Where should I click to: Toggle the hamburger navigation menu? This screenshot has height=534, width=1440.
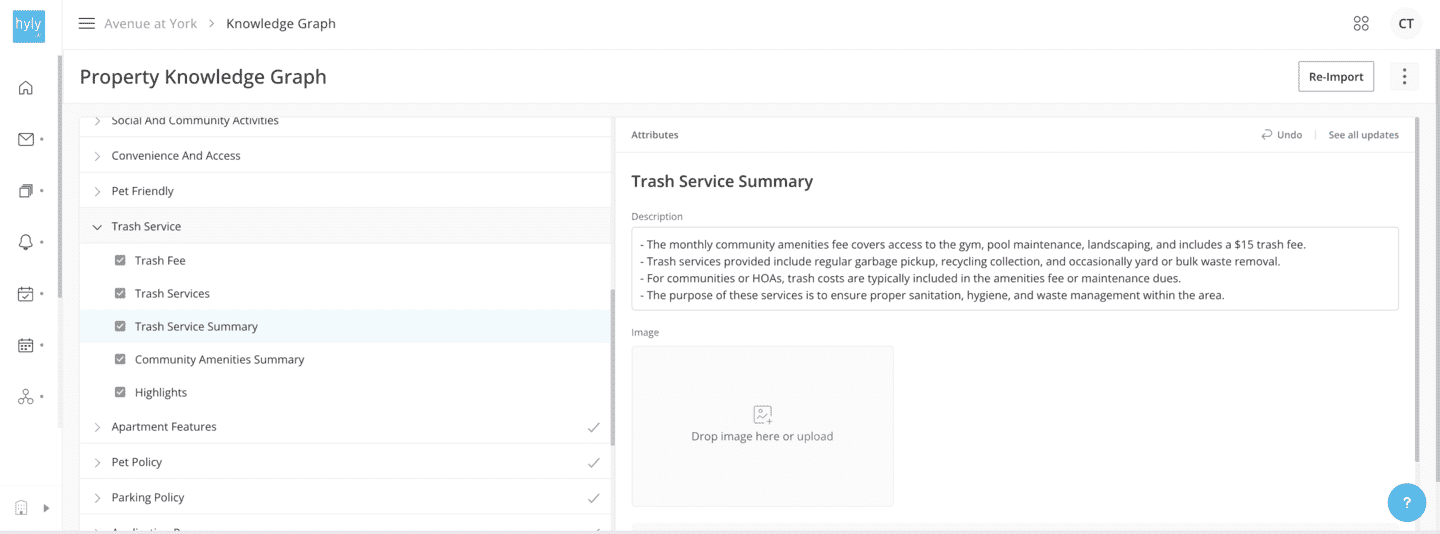click(x=87, y=24)
